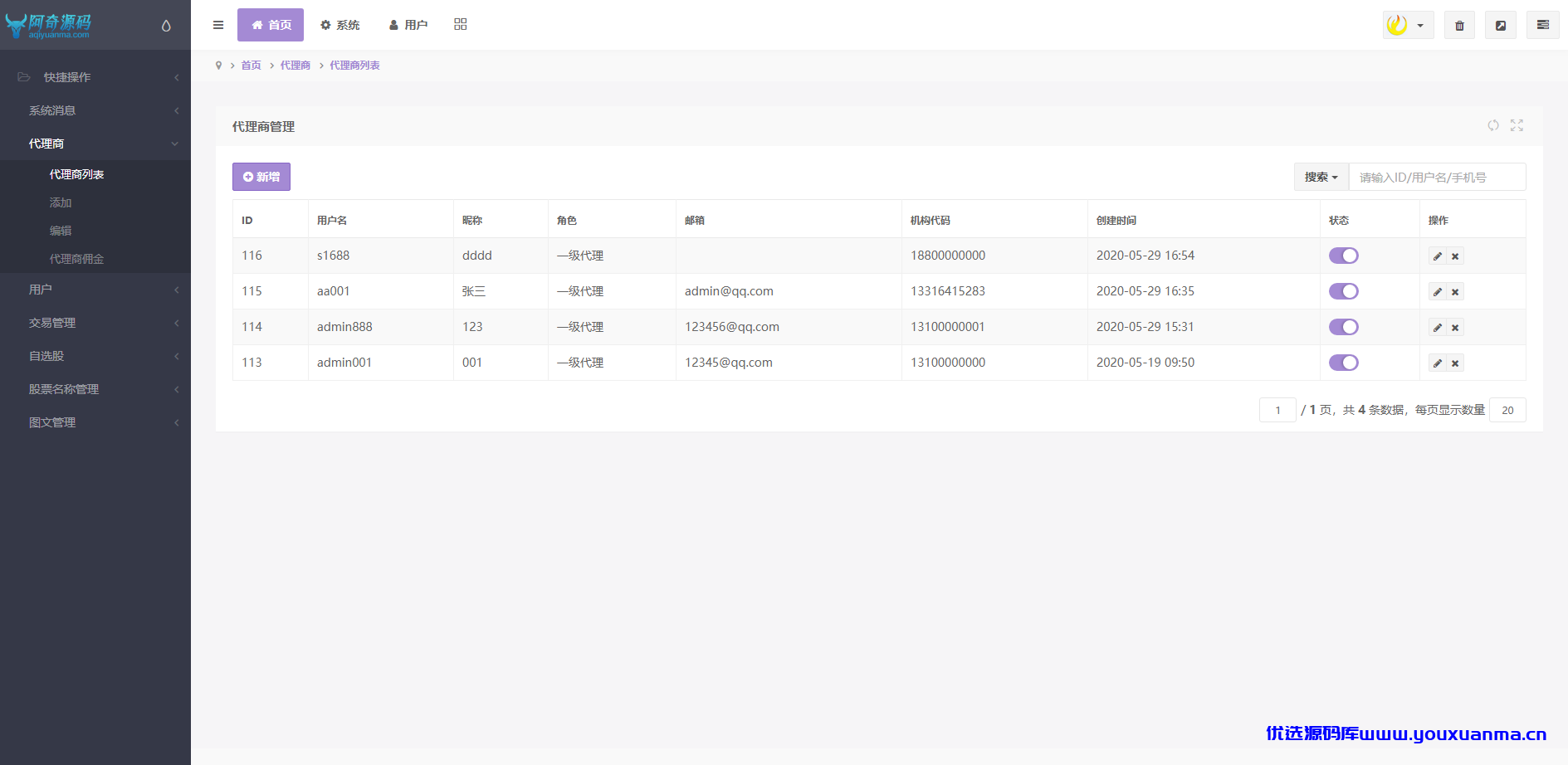
Task: Delete agent admin001 with X icon
Action: [x=1455, y=363]
